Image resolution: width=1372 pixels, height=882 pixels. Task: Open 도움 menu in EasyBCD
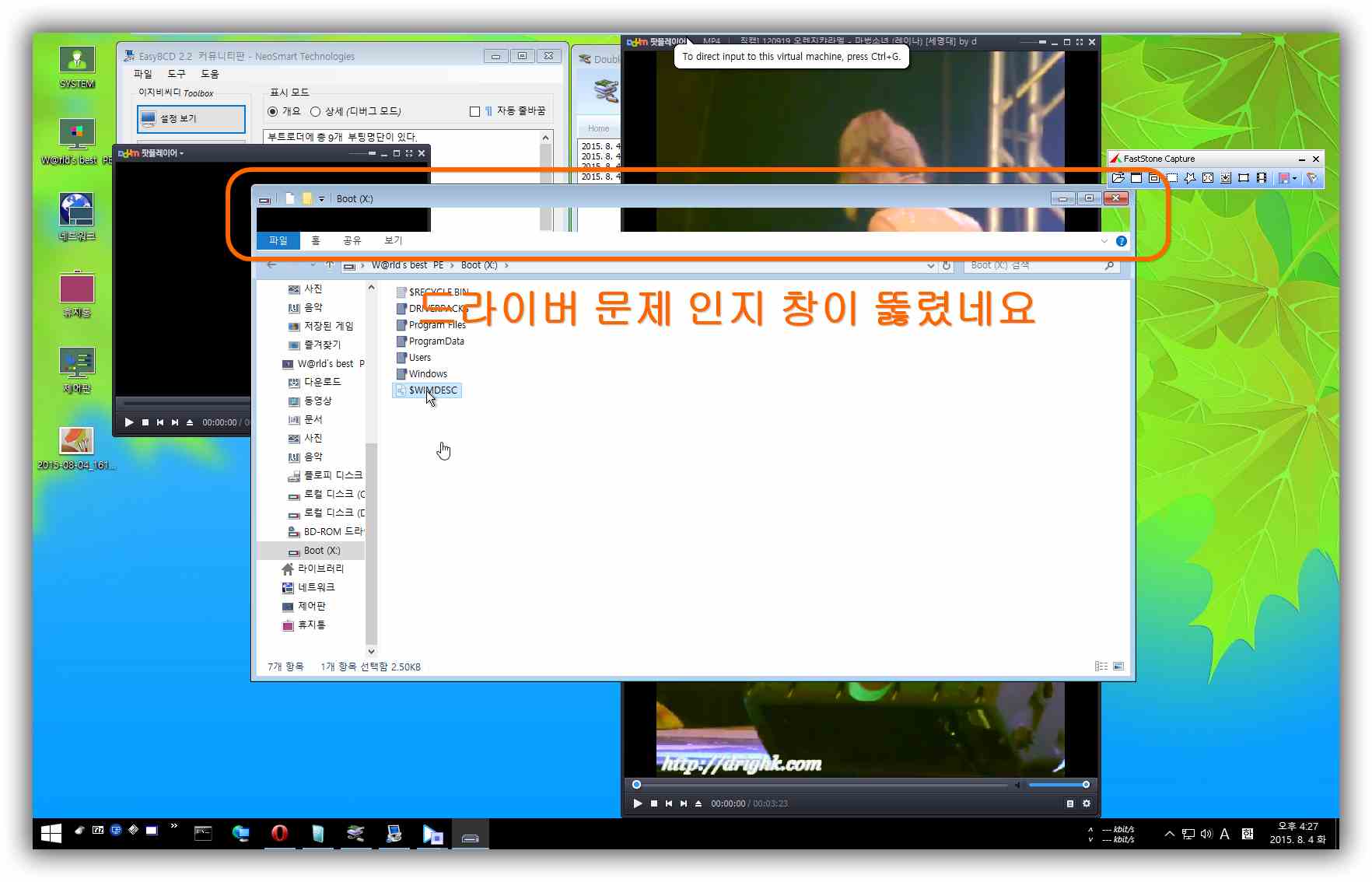pos(210,74)
